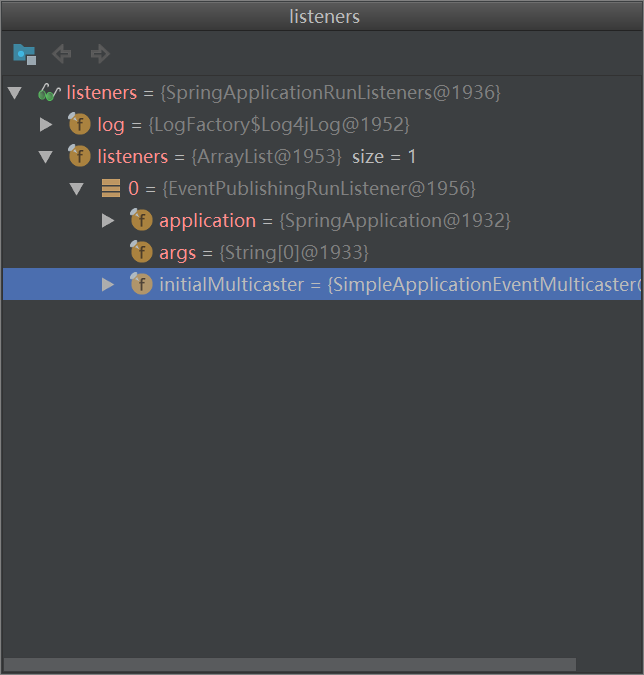Select the String[0]@1933 value
Viewport: 644px width, 675px height.
click(294, 252)
